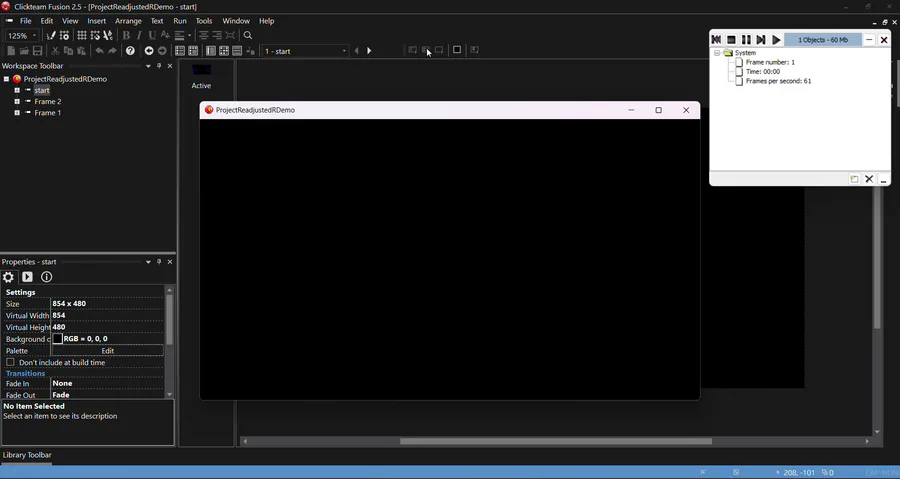Open the text alignment dropdown arrow
The width and height of the screenshot is (900, 479).
[x=189, y=36]
